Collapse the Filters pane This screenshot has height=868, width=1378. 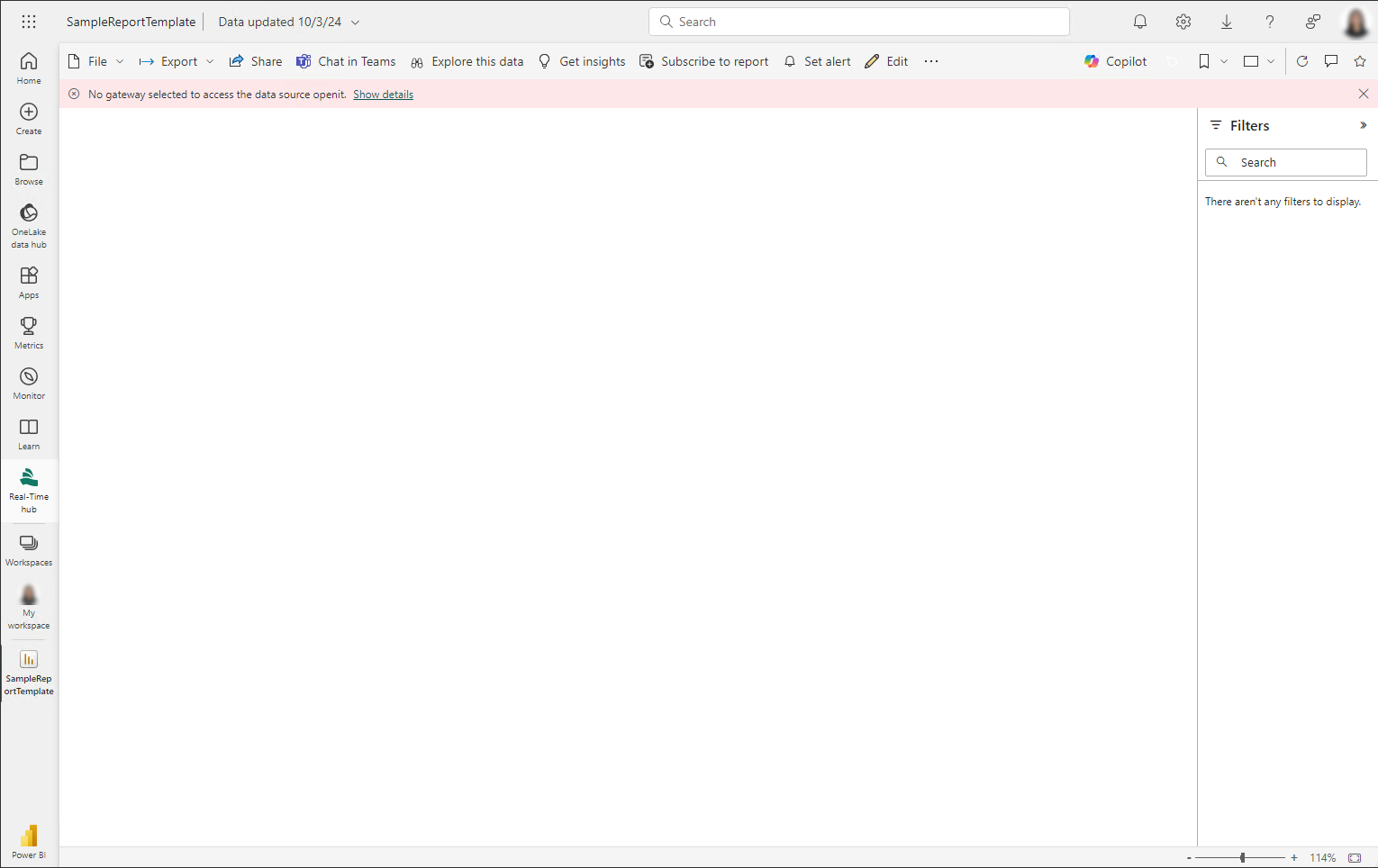[1363, 125]
